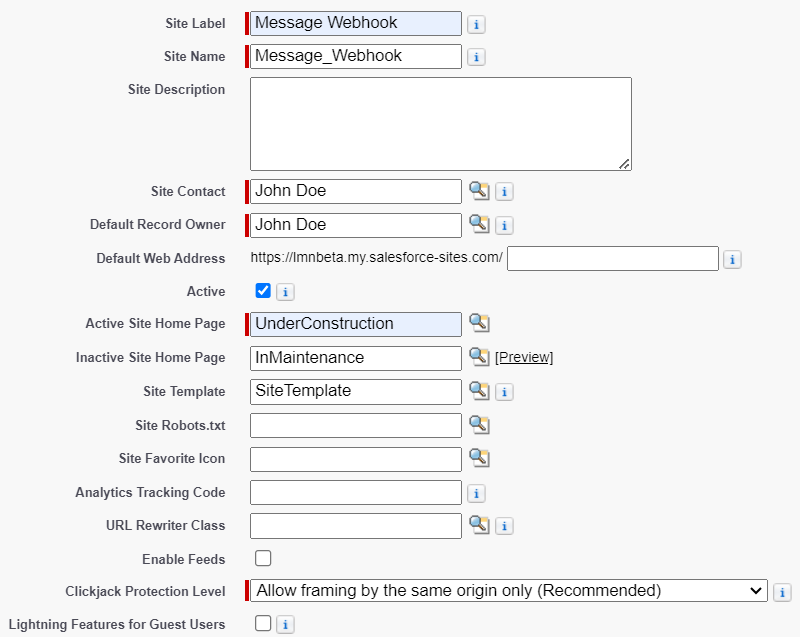Enable the Enable Feeds checkbox
This screenshot has height=637, width=800.
(263, 558)
